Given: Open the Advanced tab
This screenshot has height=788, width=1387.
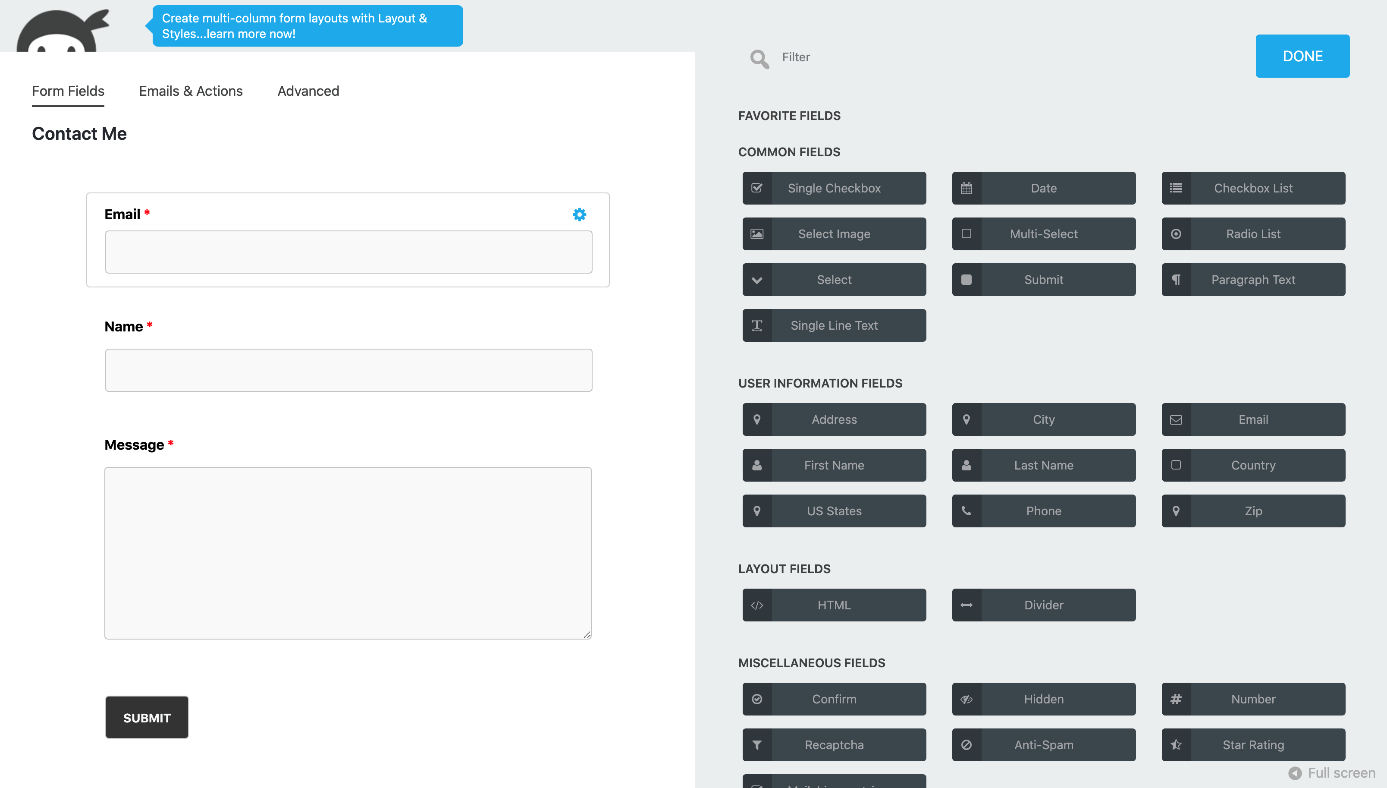Looking at the screenshot, I should [308, 91].
